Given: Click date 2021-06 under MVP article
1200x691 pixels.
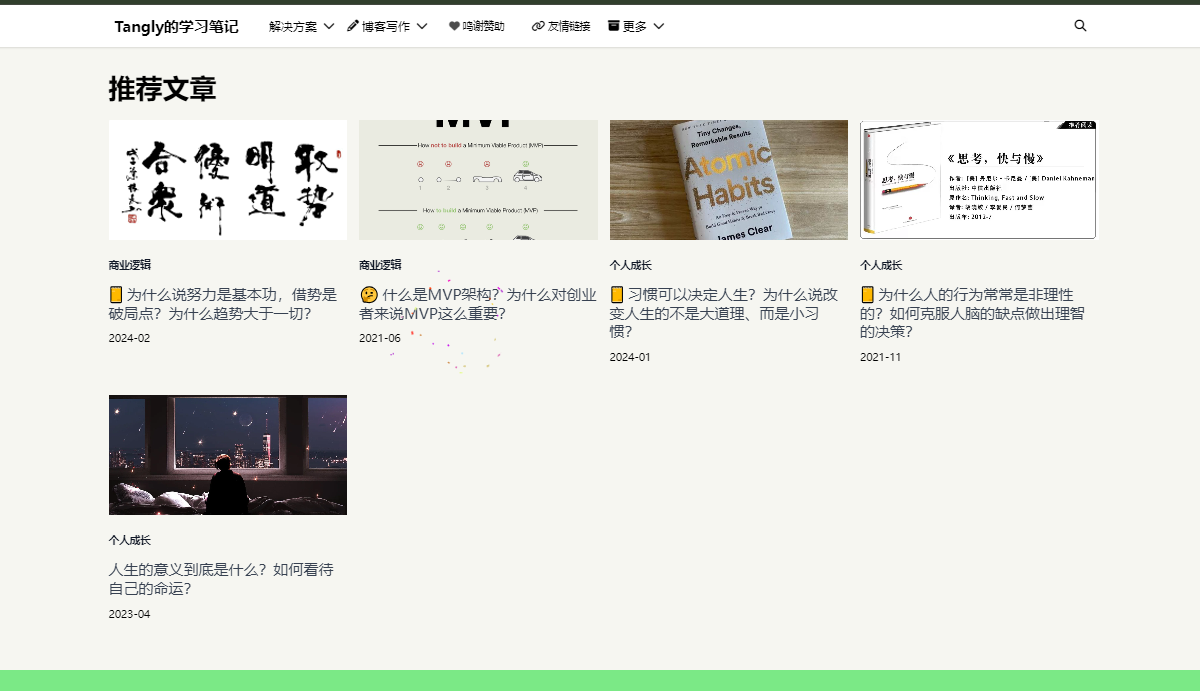Looking at the screenshot, I should (x=380, y=338).
